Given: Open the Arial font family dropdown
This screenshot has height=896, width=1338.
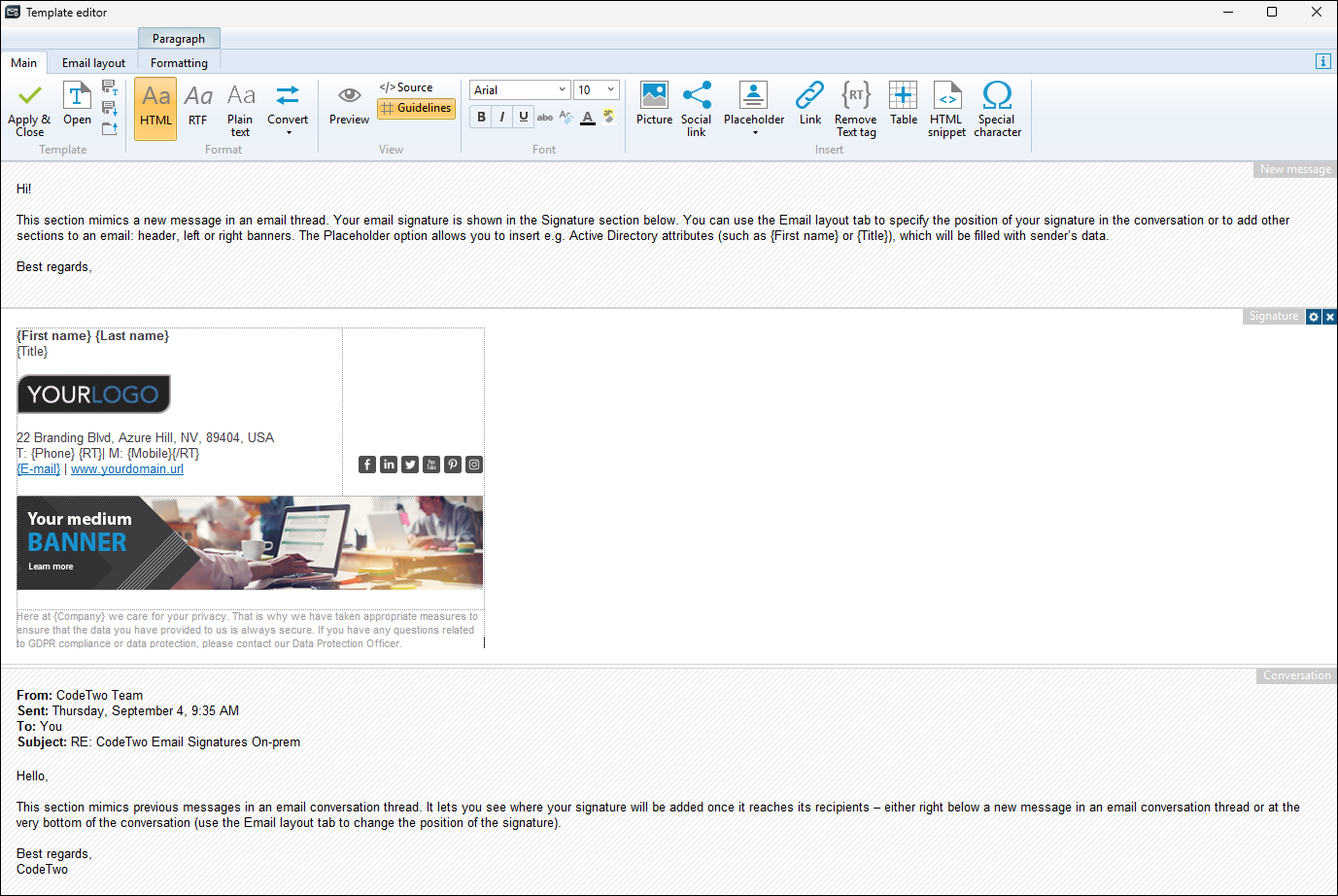Looking at the screenshot, I should point(562,89).
